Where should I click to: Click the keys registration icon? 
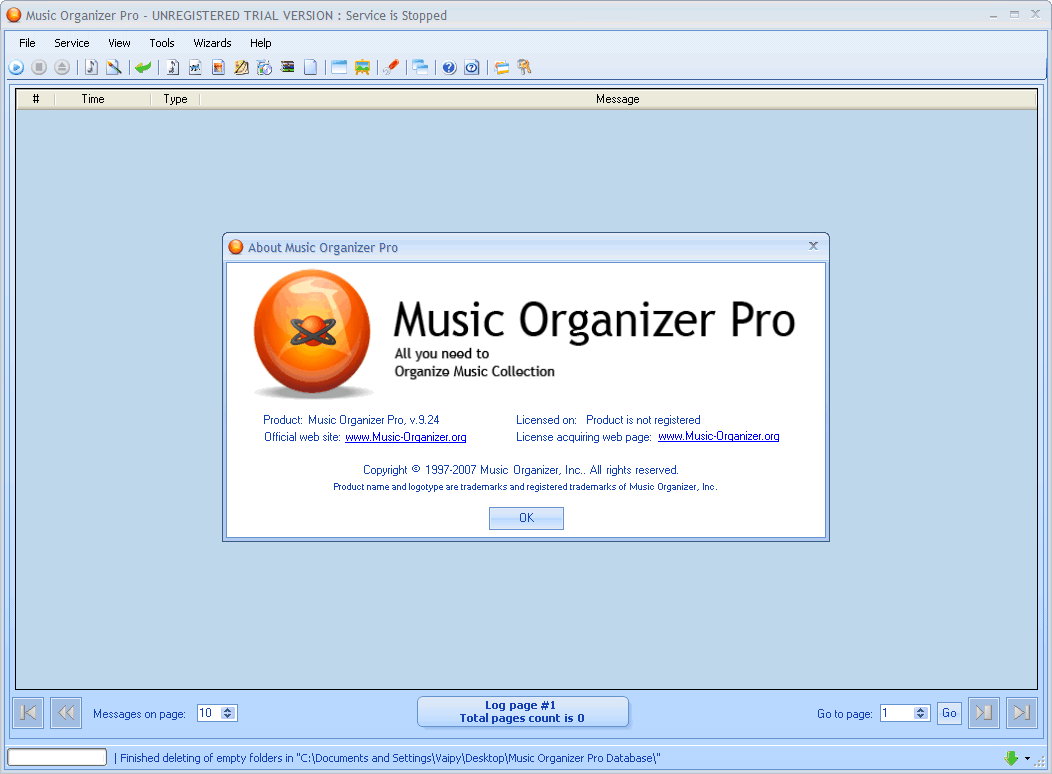point(524,67)
